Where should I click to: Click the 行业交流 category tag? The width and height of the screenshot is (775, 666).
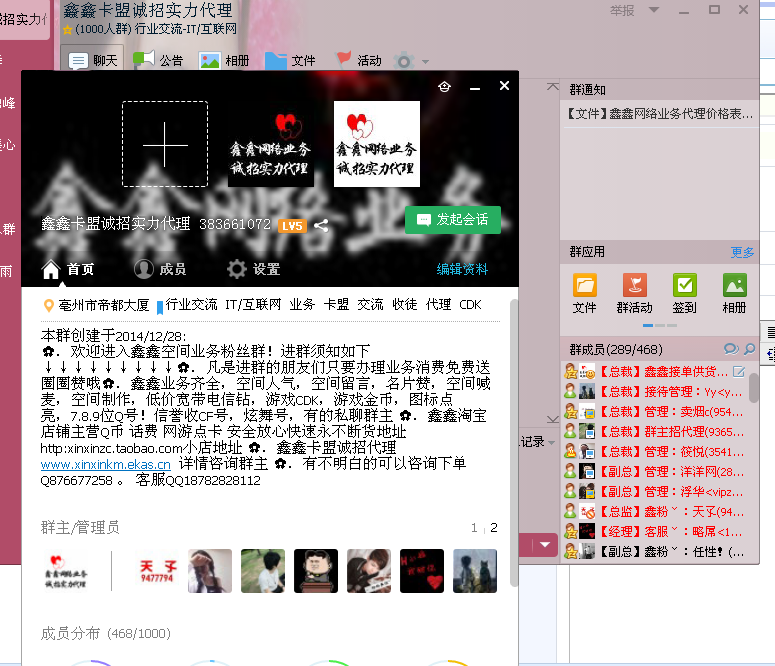coord(191,305)
